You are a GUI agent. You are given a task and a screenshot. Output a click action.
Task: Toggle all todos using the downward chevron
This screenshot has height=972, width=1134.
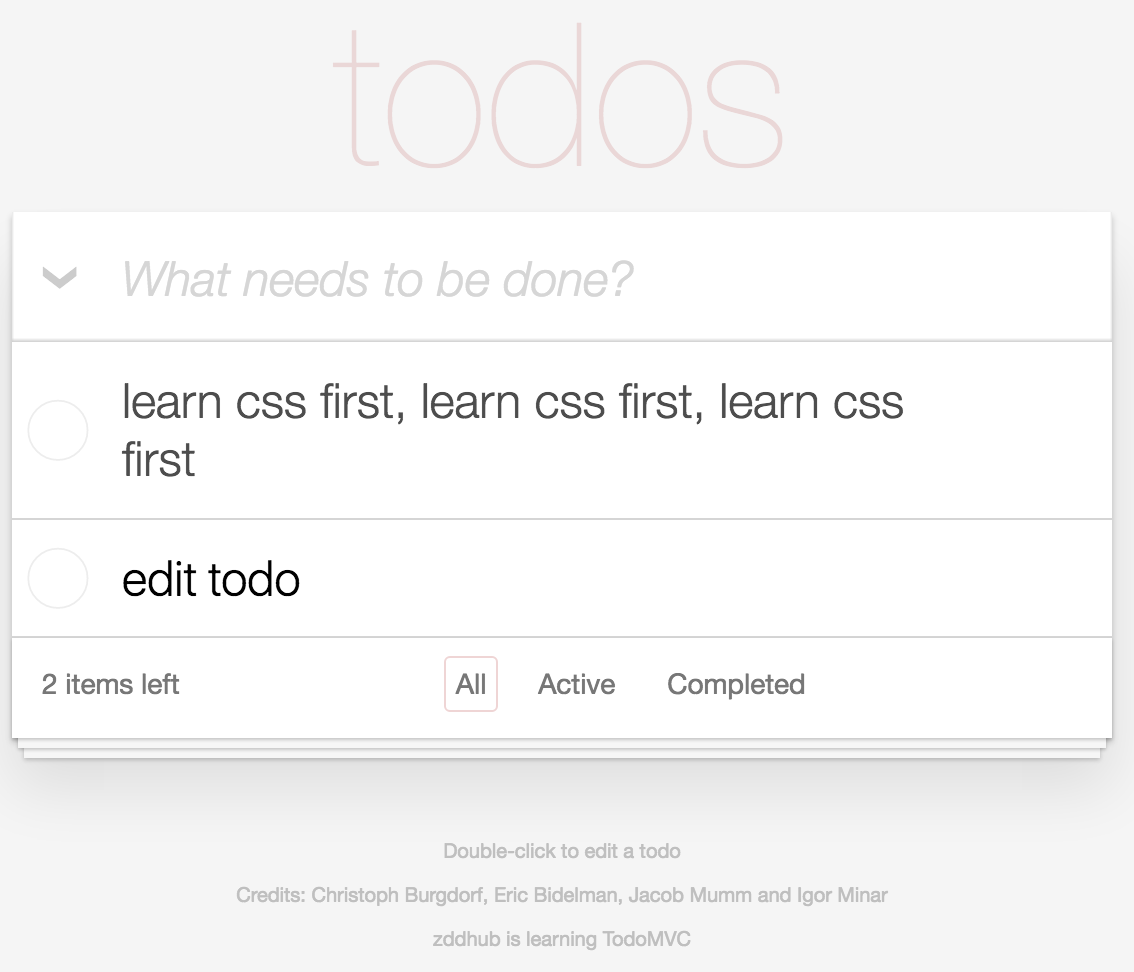[57, 279]
